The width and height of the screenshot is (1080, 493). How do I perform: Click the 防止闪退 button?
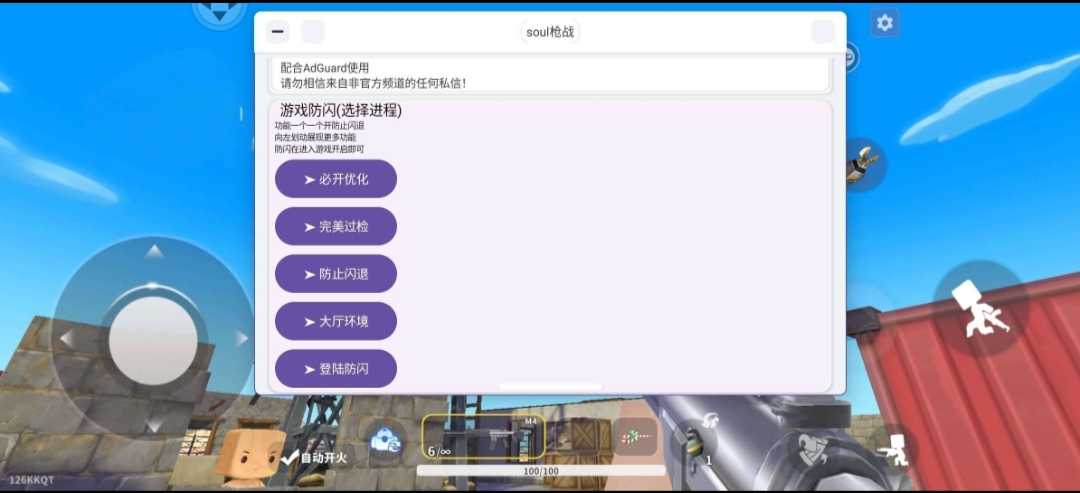tap(335, 274)
